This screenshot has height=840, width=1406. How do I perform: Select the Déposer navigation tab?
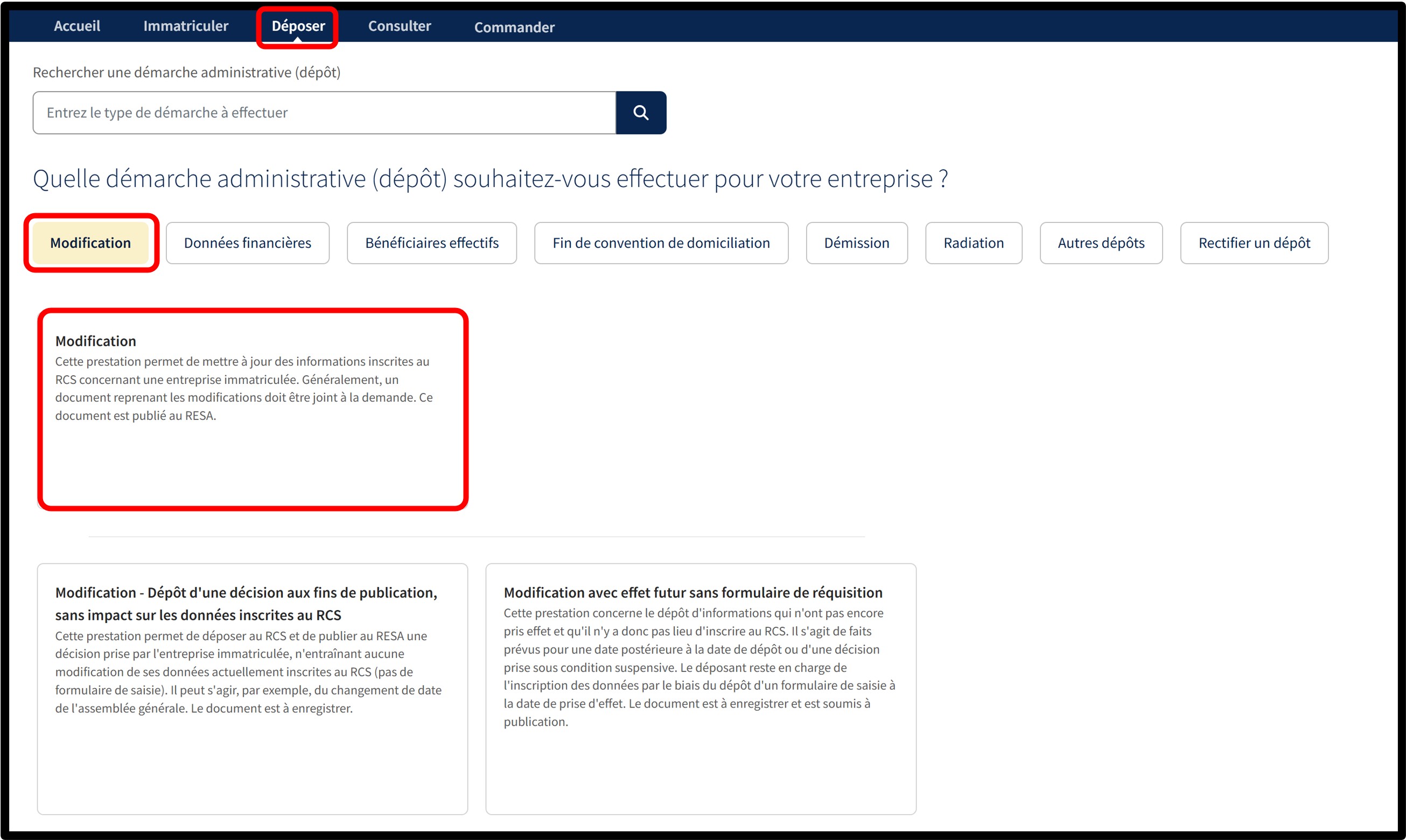[298, 26]
